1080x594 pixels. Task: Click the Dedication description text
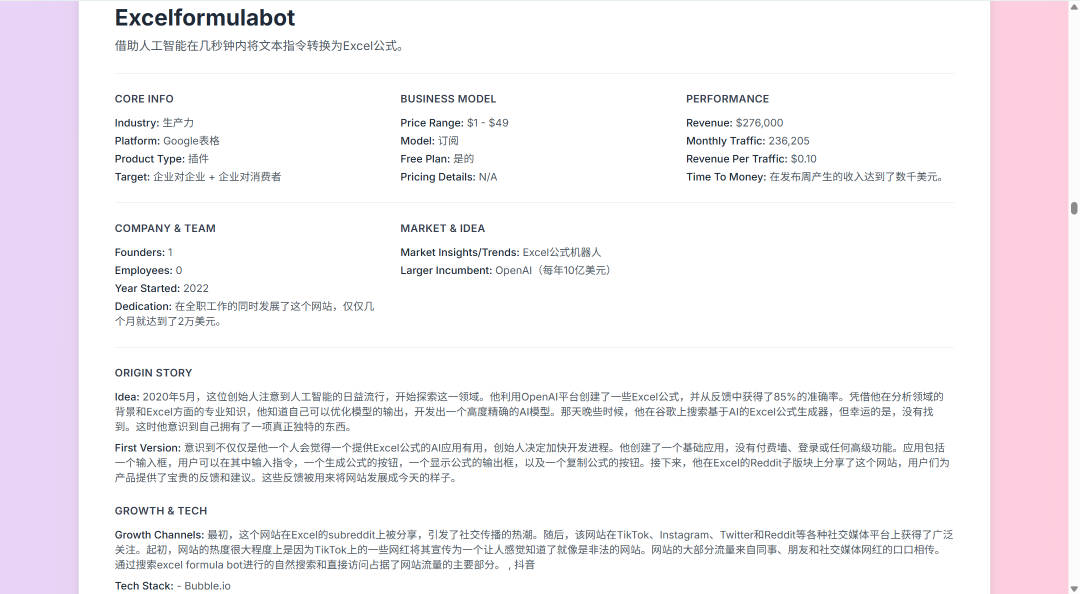coord(245,314)
